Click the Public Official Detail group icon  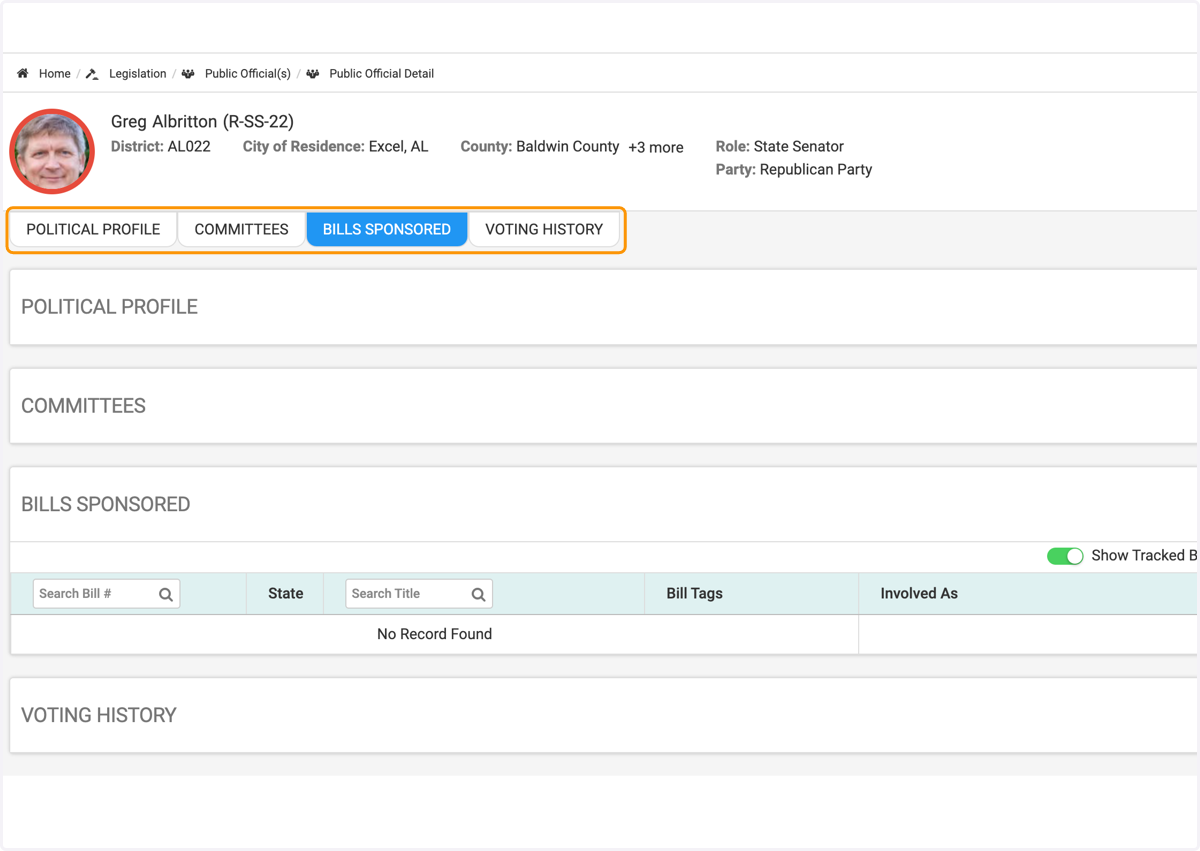tap(313, 74)
